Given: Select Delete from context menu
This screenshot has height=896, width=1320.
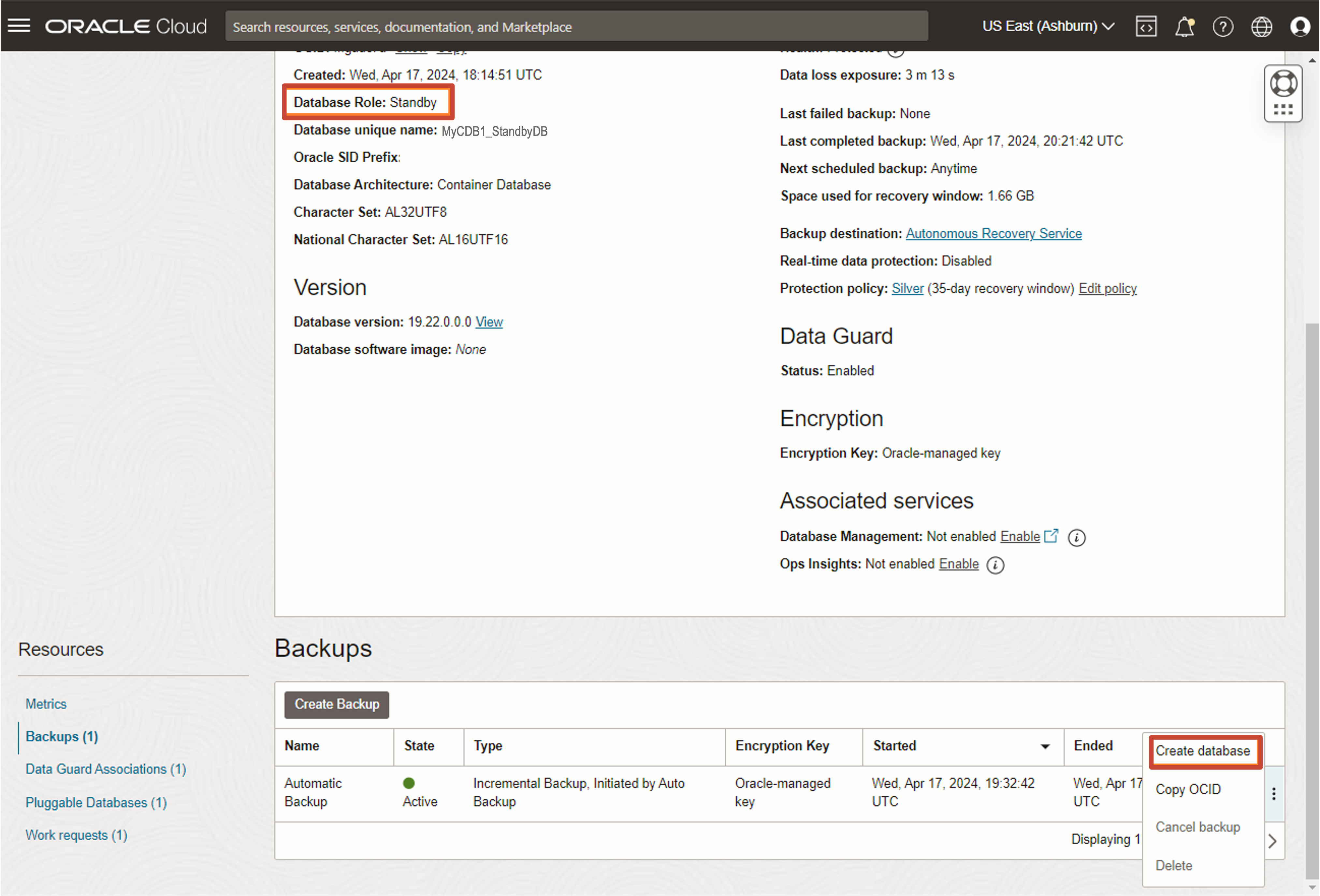Looking at the screenshot, I should click(x=1174, y=865).
